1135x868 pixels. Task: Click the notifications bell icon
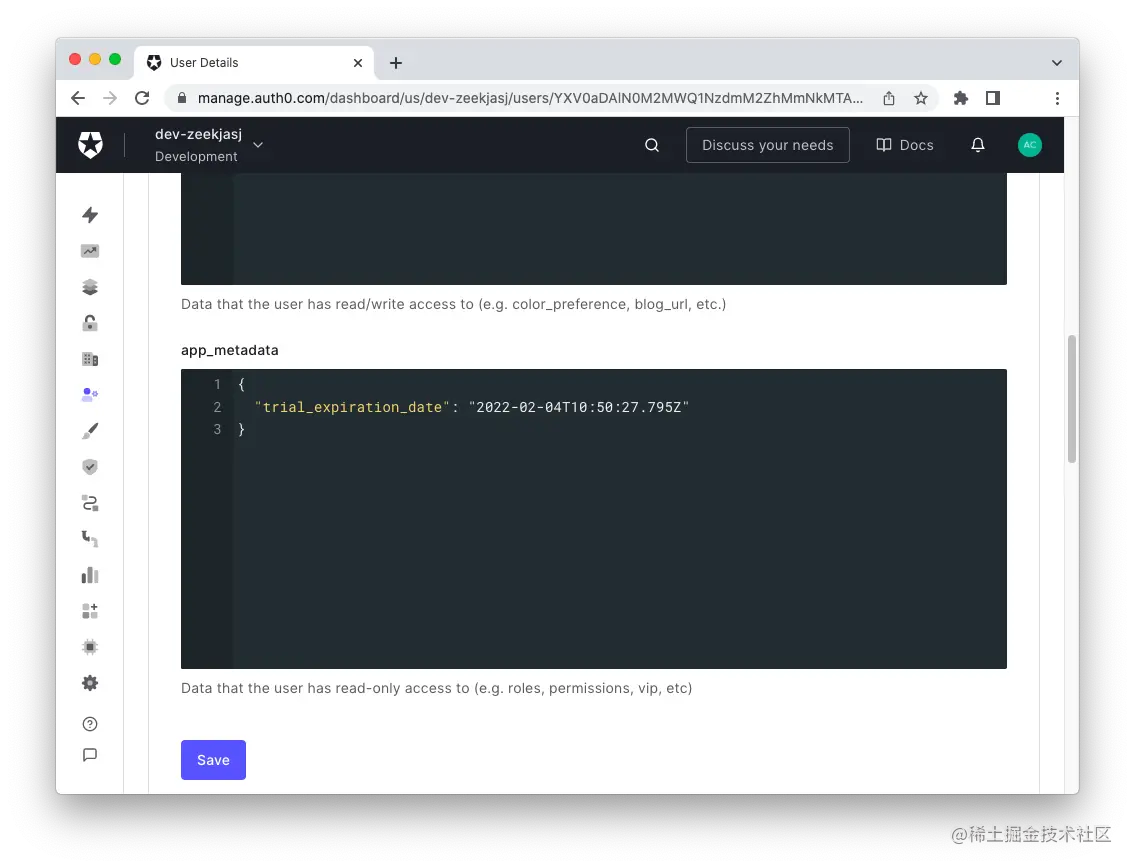click(x=978, y=145)
